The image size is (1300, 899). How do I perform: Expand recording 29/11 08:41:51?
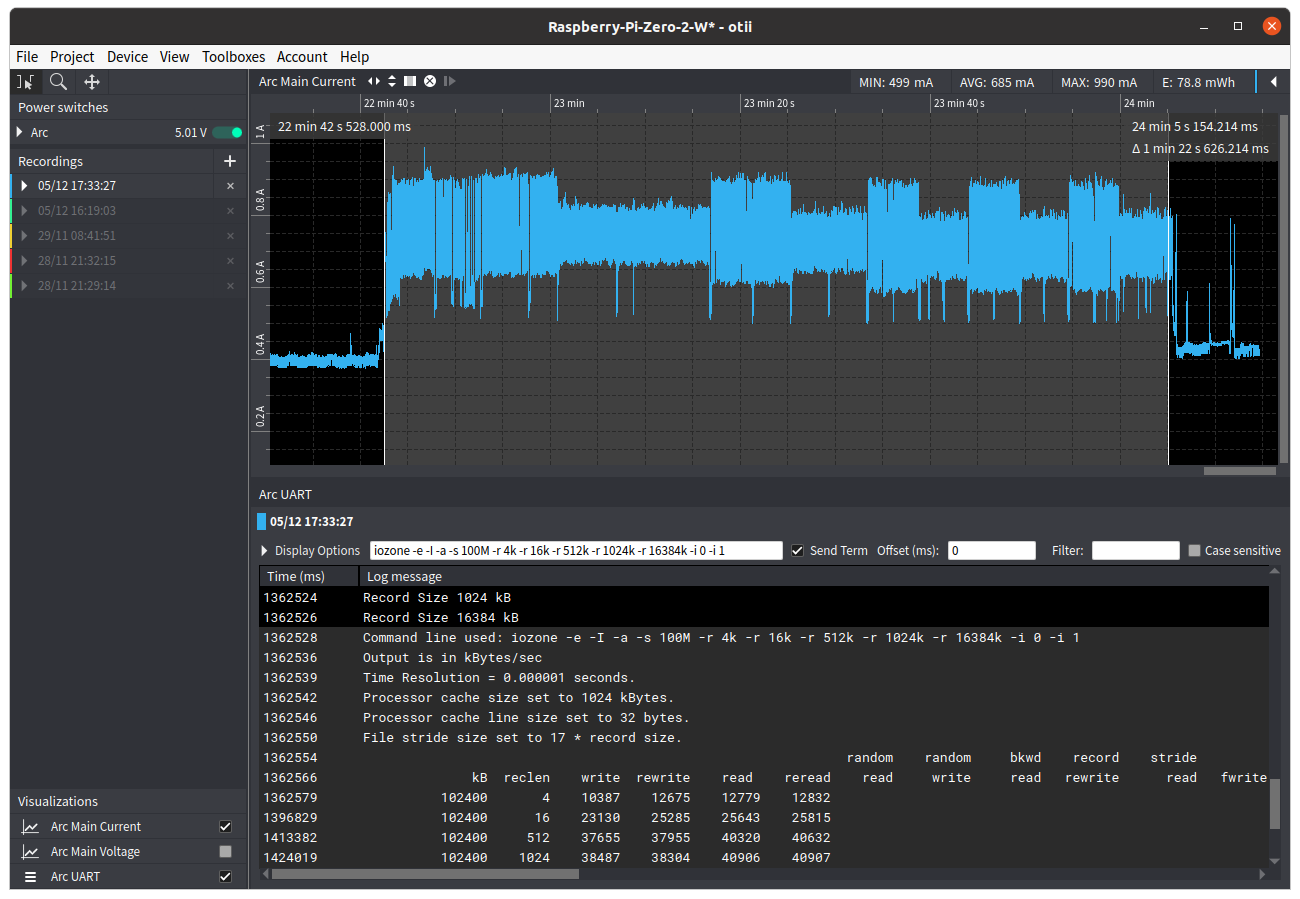point(25,236)
